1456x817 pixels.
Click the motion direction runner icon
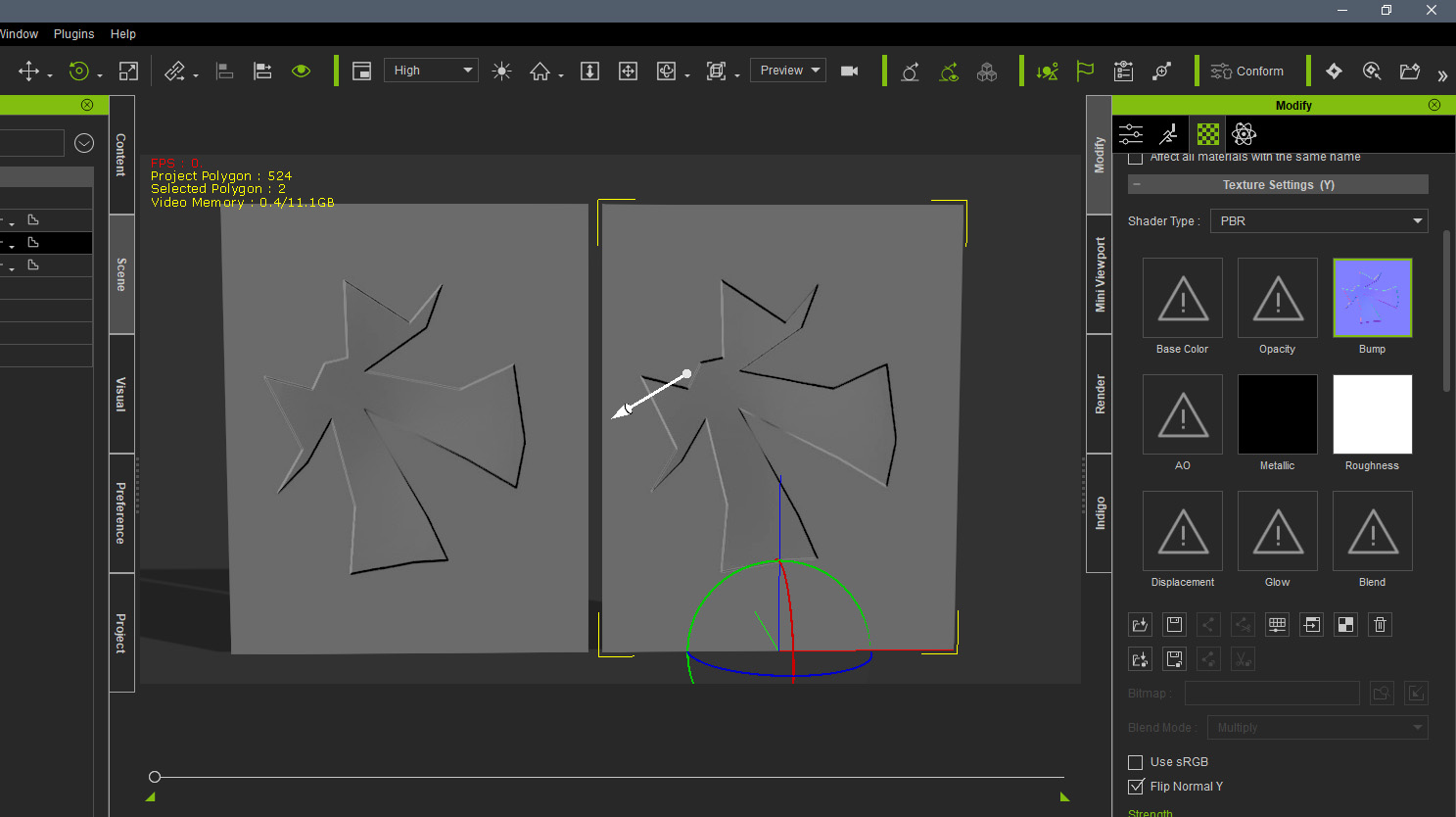click(1047, 71)
